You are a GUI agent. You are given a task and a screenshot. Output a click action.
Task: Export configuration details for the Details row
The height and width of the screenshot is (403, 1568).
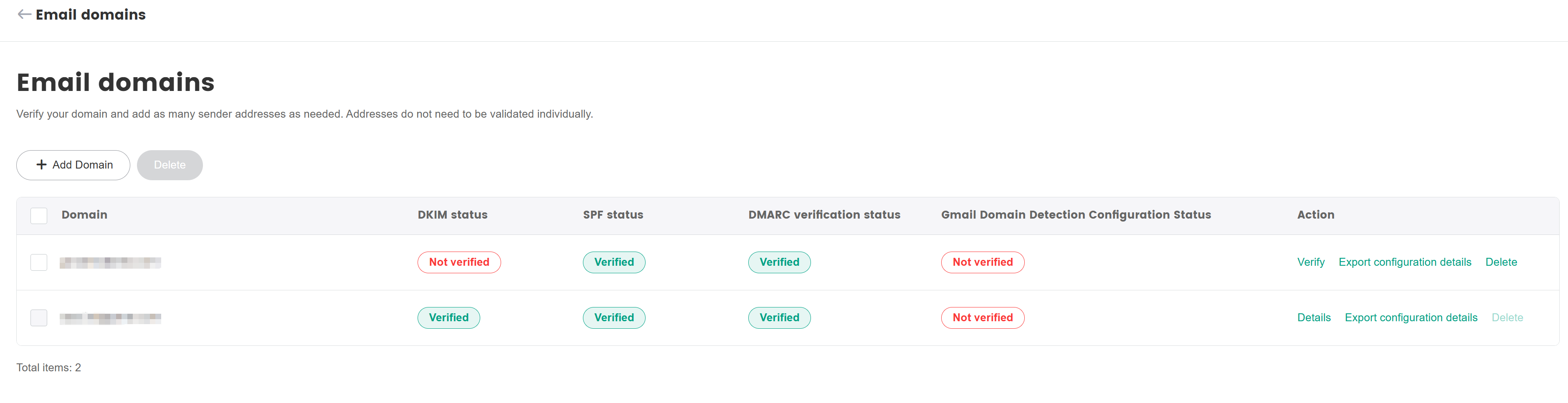tap(1410, 317)
